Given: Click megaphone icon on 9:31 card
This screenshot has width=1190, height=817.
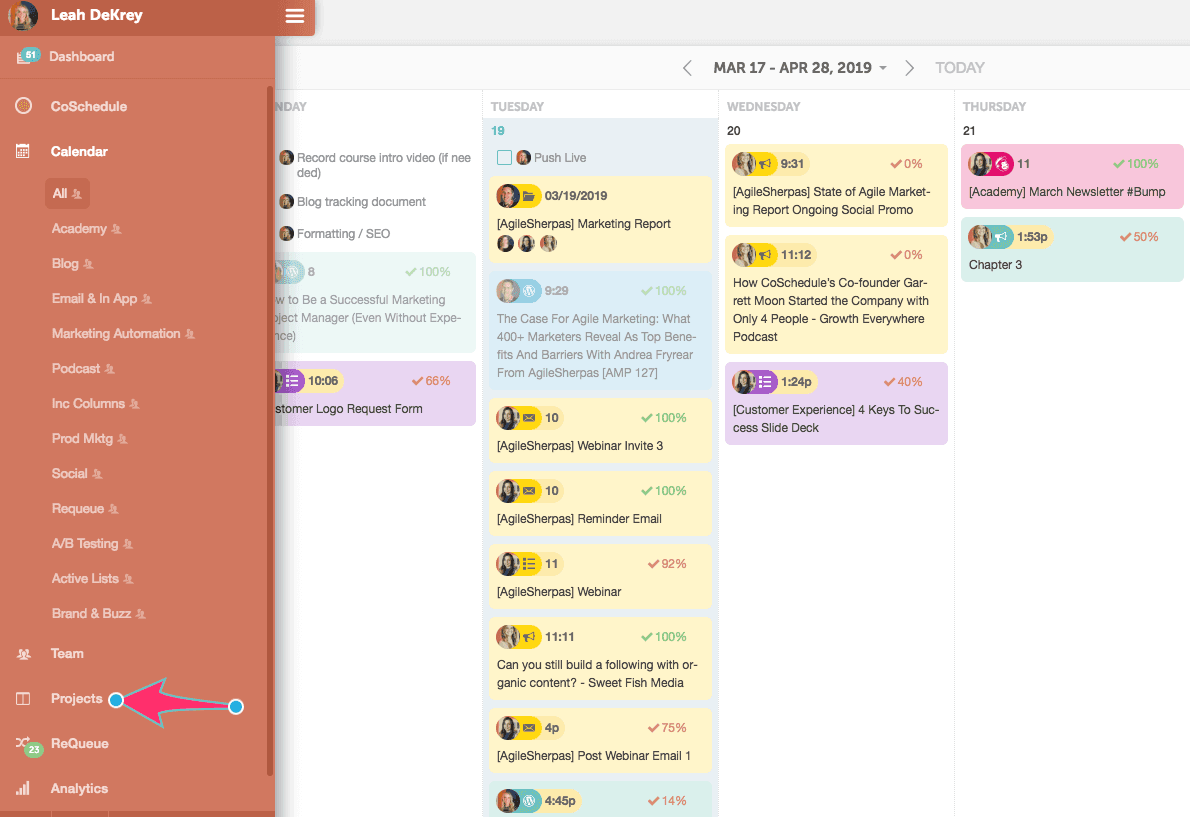Looking at the screenshot, I should coord(765,164).
